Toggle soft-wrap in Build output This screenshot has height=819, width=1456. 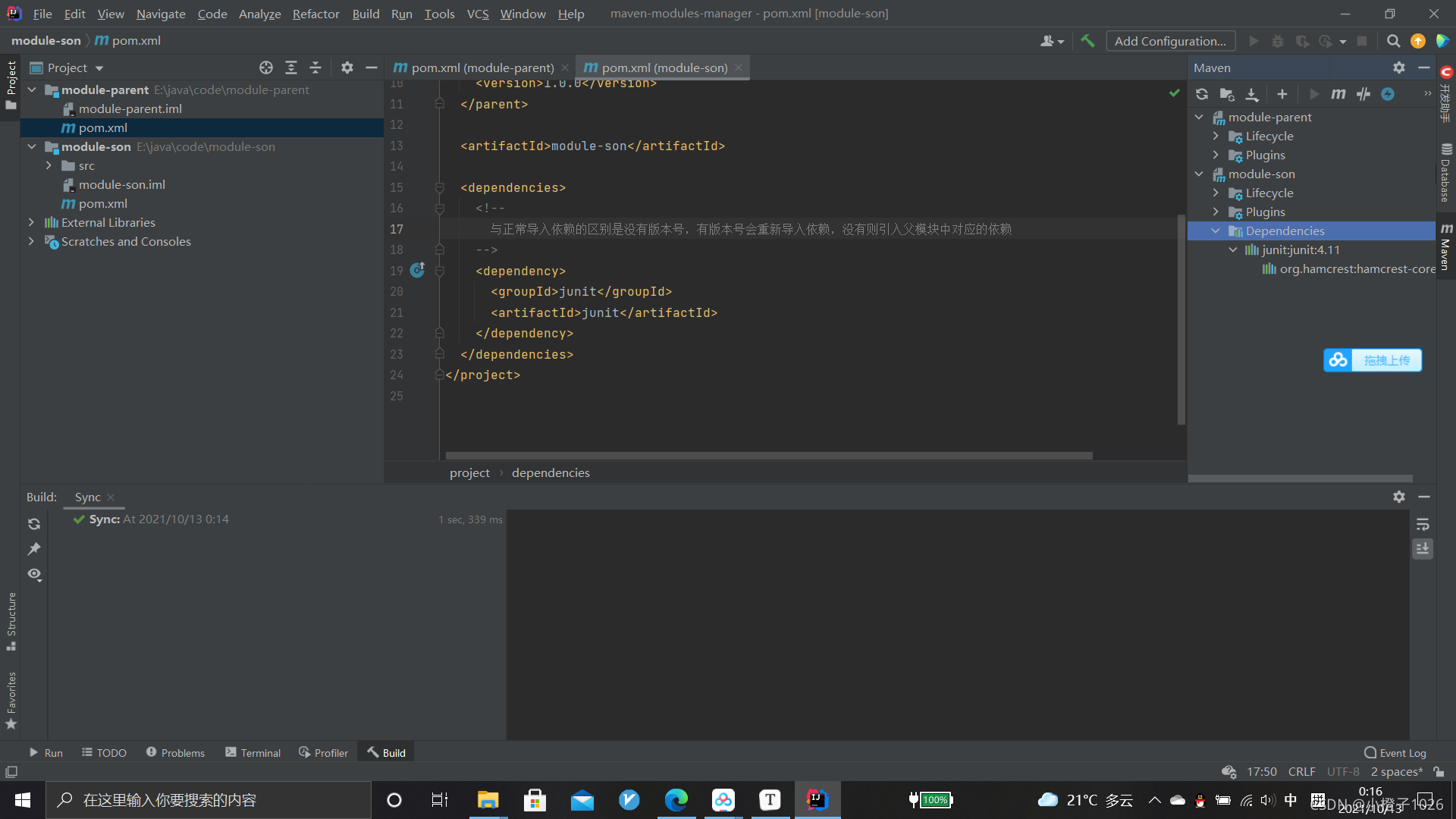point(1423,524)
